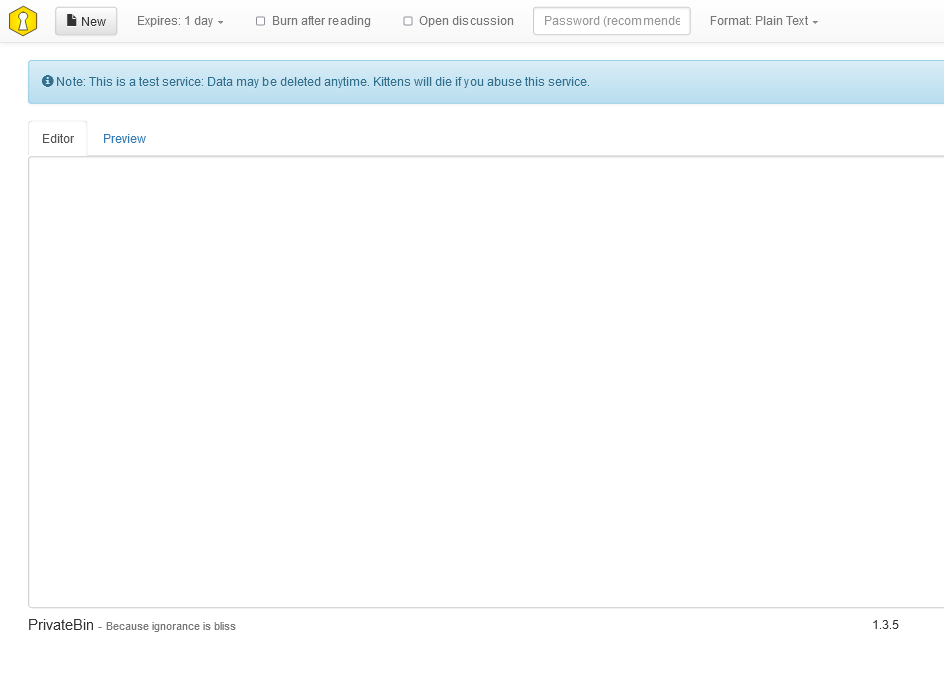This screenshot has height=676, width=944.
Task: Enable the Open discussion checkbox
Action: pyautogui.click(x=408, y=21)
